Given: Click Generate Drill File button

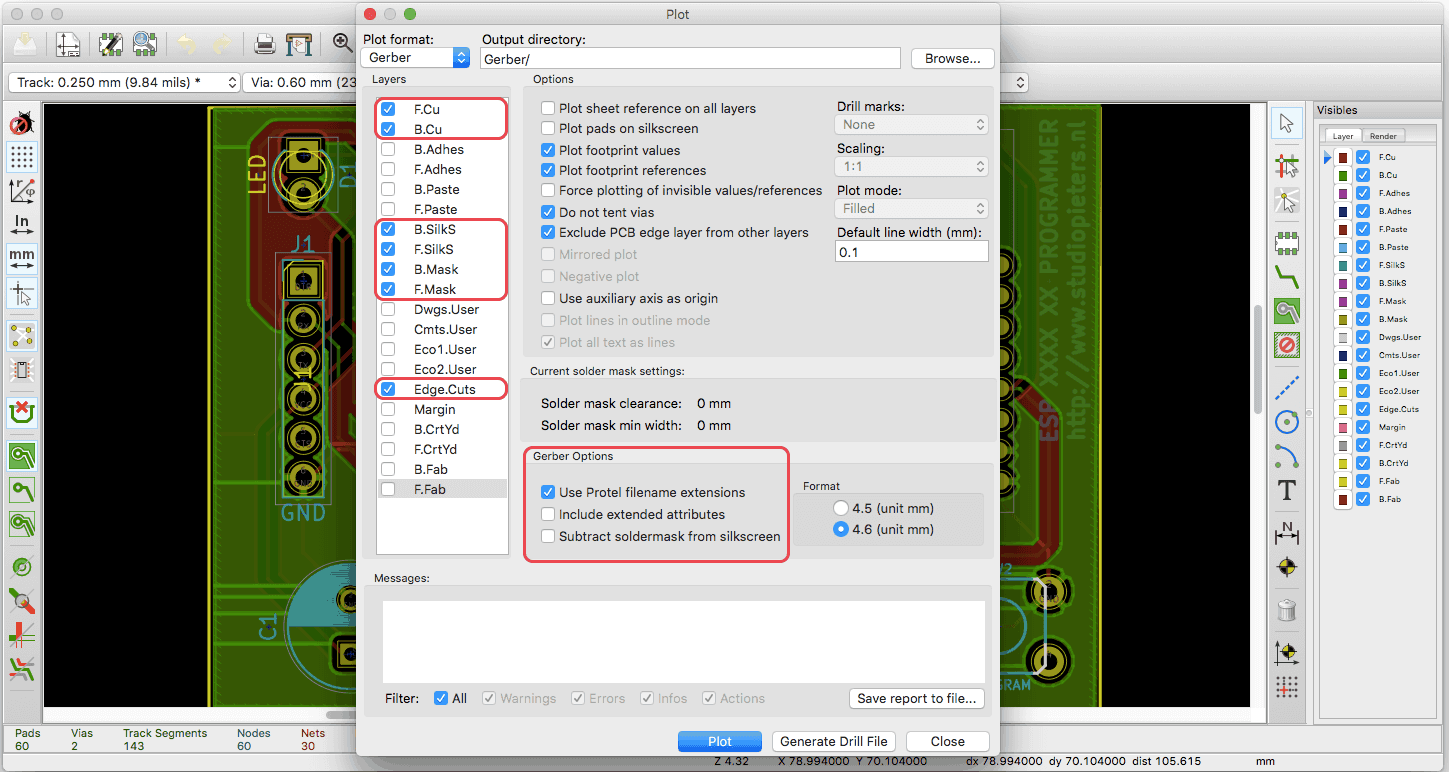Looking at the screenshot, I should tap(835, 741).
